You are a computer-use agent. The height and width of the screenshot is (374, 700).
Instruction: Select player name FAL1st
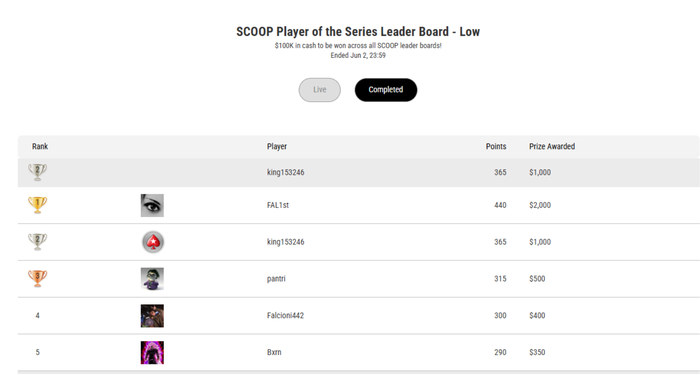pos(278,205)
